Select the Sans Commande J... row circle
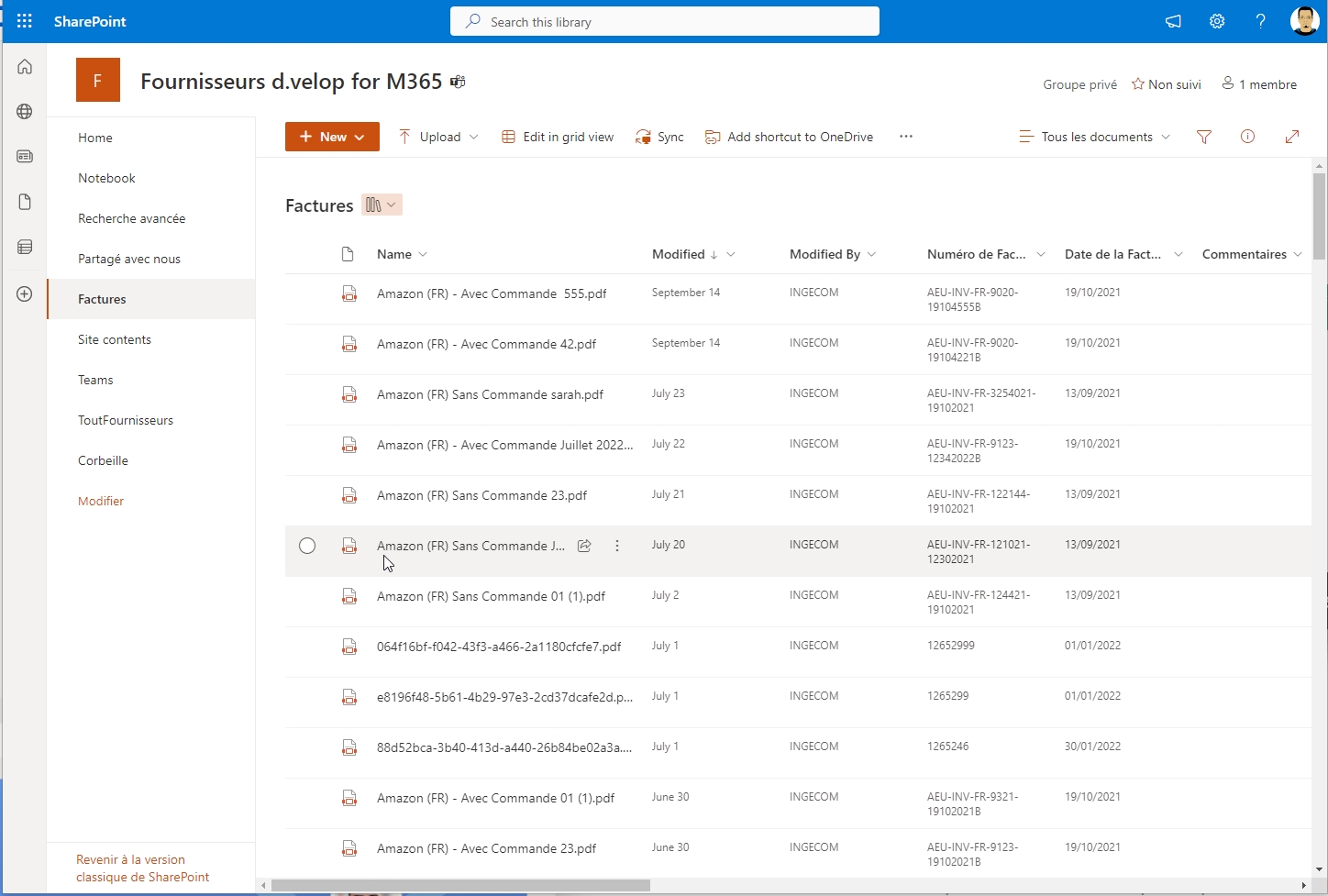The height and width of the screenshot is (896, 1328). 307,546
